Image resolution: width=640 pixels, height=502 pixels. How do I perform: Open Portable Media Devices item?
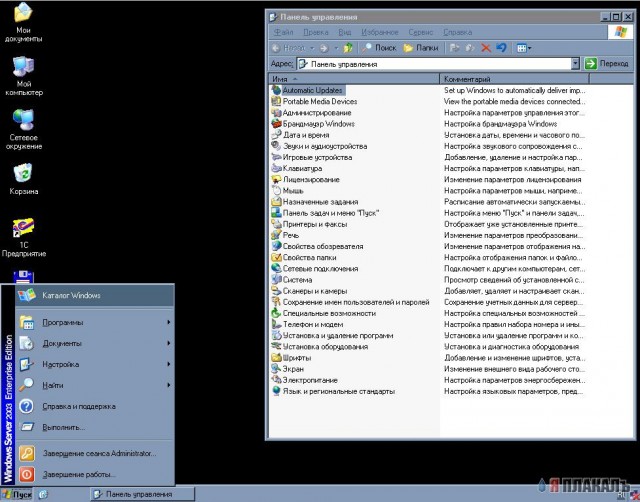tap(314, 101)
